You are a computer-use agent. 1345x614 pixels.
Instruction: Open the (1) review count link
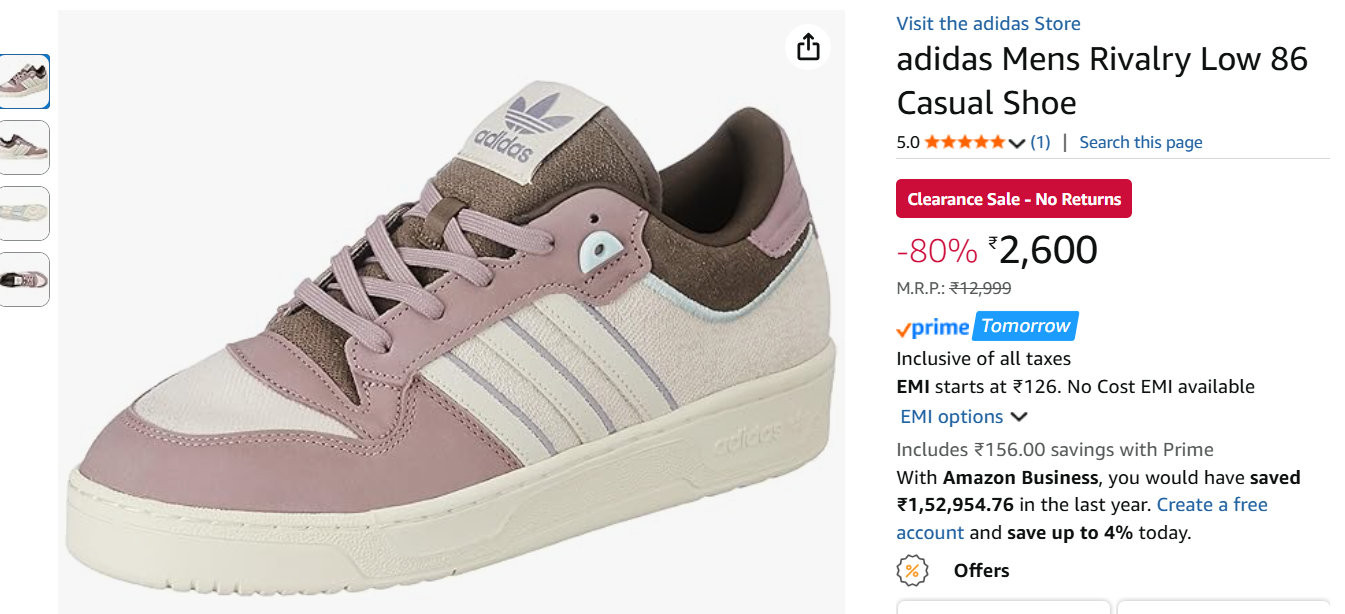(1040, 142)
